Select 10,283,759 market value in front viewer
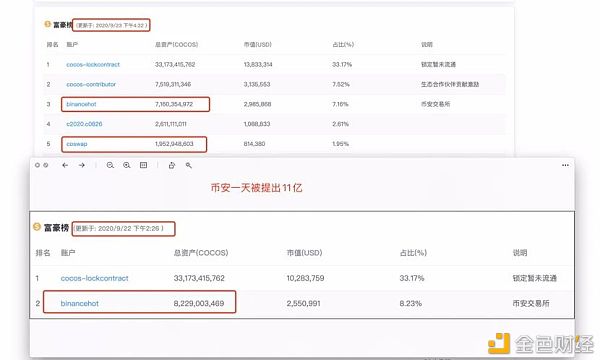This screenshot has height=360, width=600. (305, 278)
